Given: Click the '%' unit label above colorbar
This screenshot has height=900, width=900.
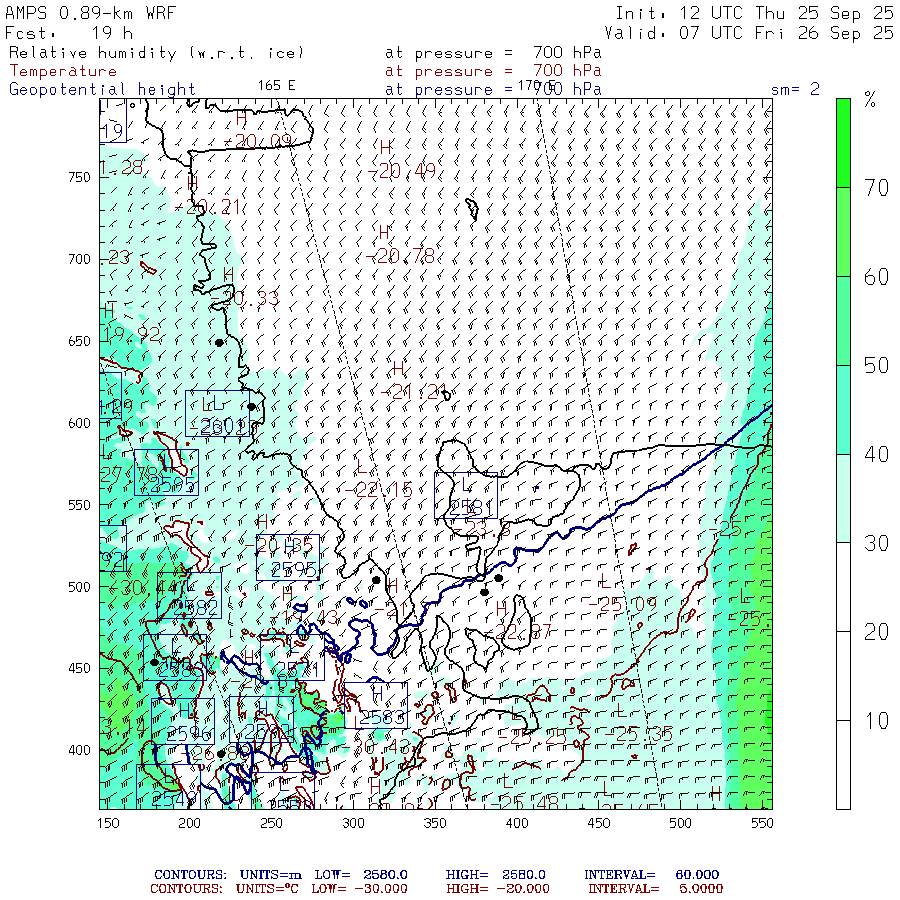Looking at the screenshot, I should [870, 100].
